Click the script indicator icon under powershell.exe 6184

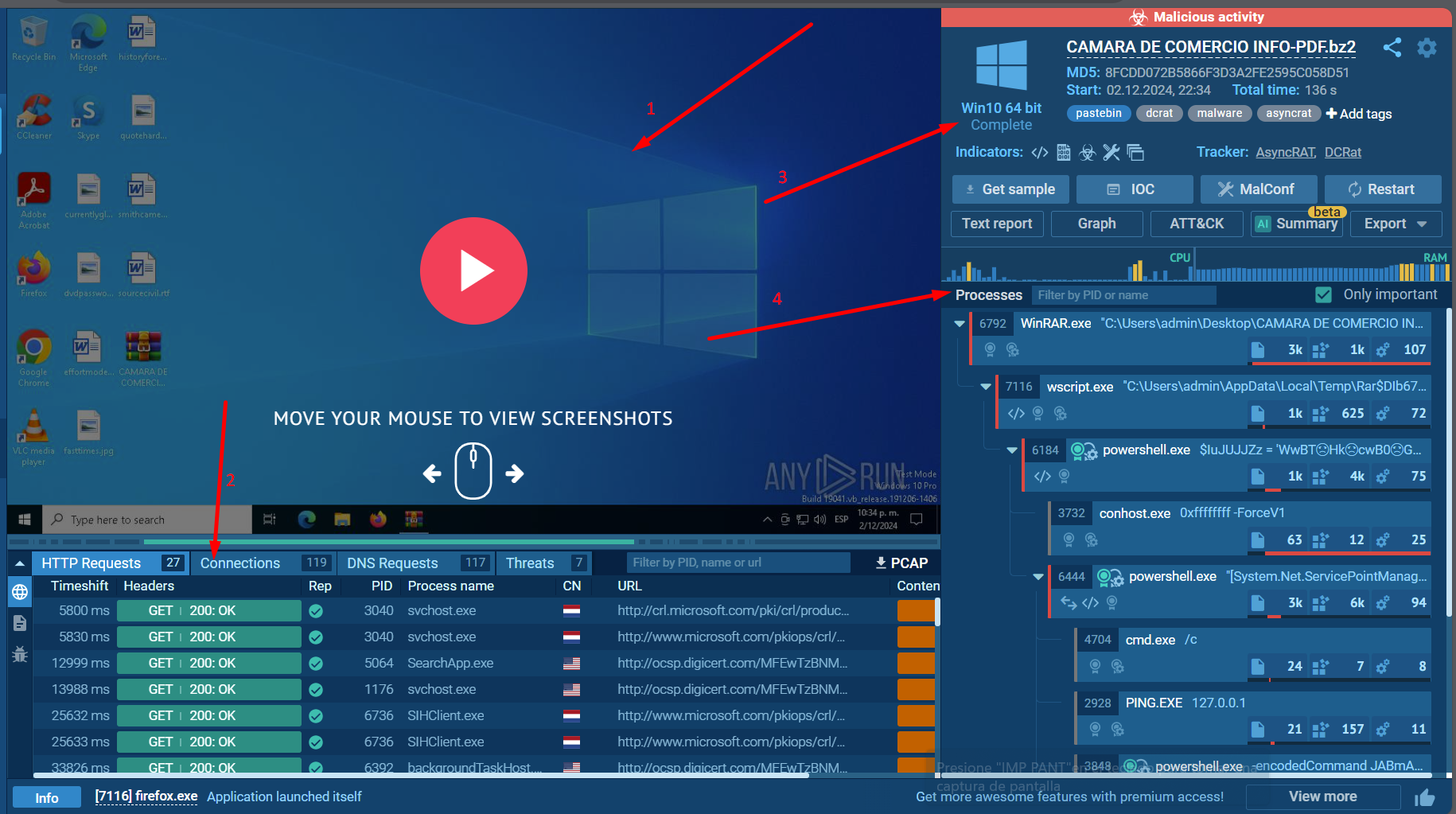coord(1042,476)
